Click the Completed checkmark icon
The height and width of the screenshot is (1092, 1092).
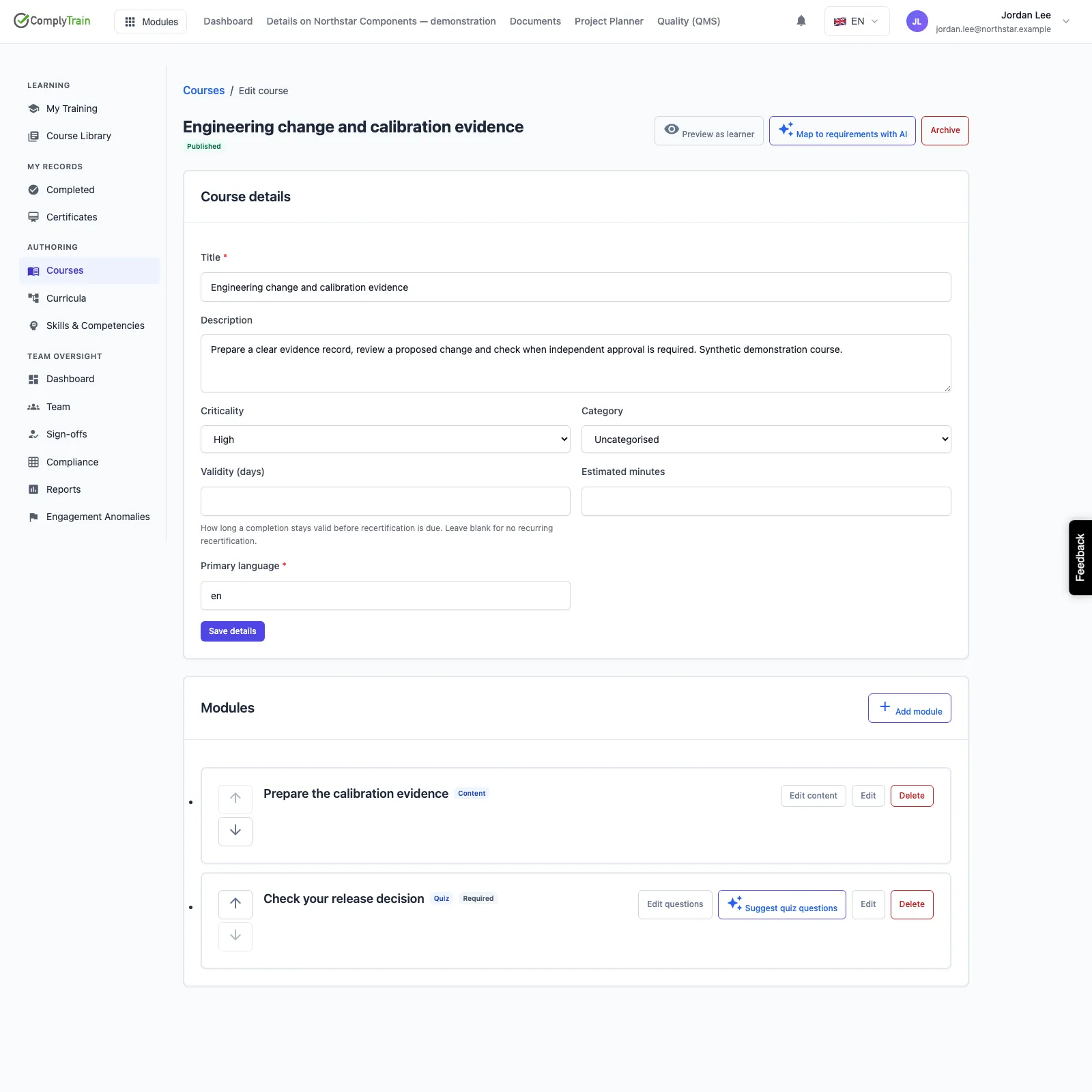tap(33, 190)
